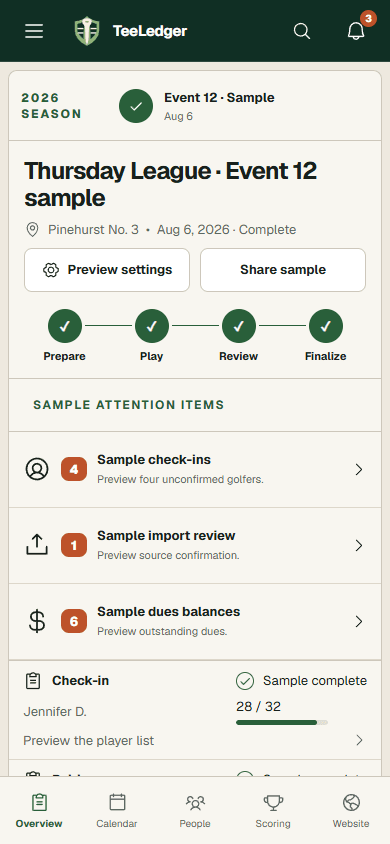This screenshot has width=390, height=844.
Task: Click Preview source confirmation text
Action: point(168,555)
